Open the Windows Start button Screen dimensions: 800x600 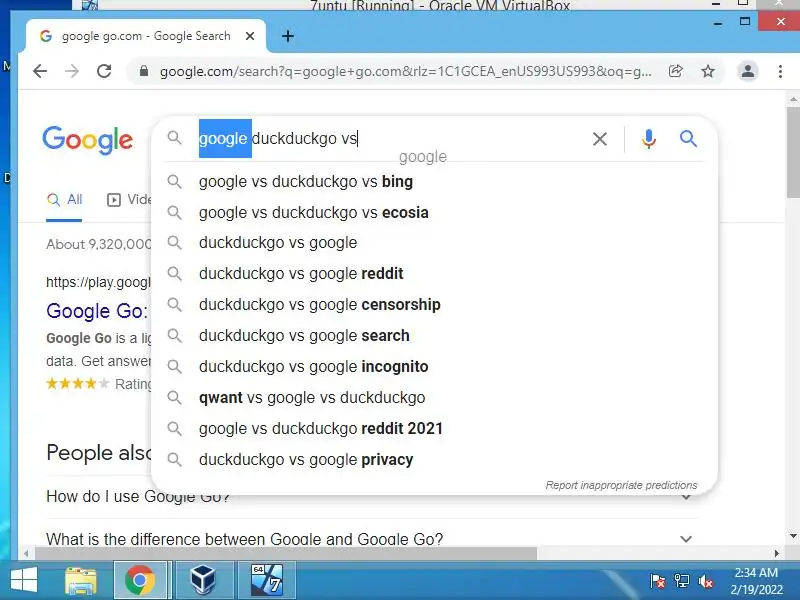pos(24,580)
